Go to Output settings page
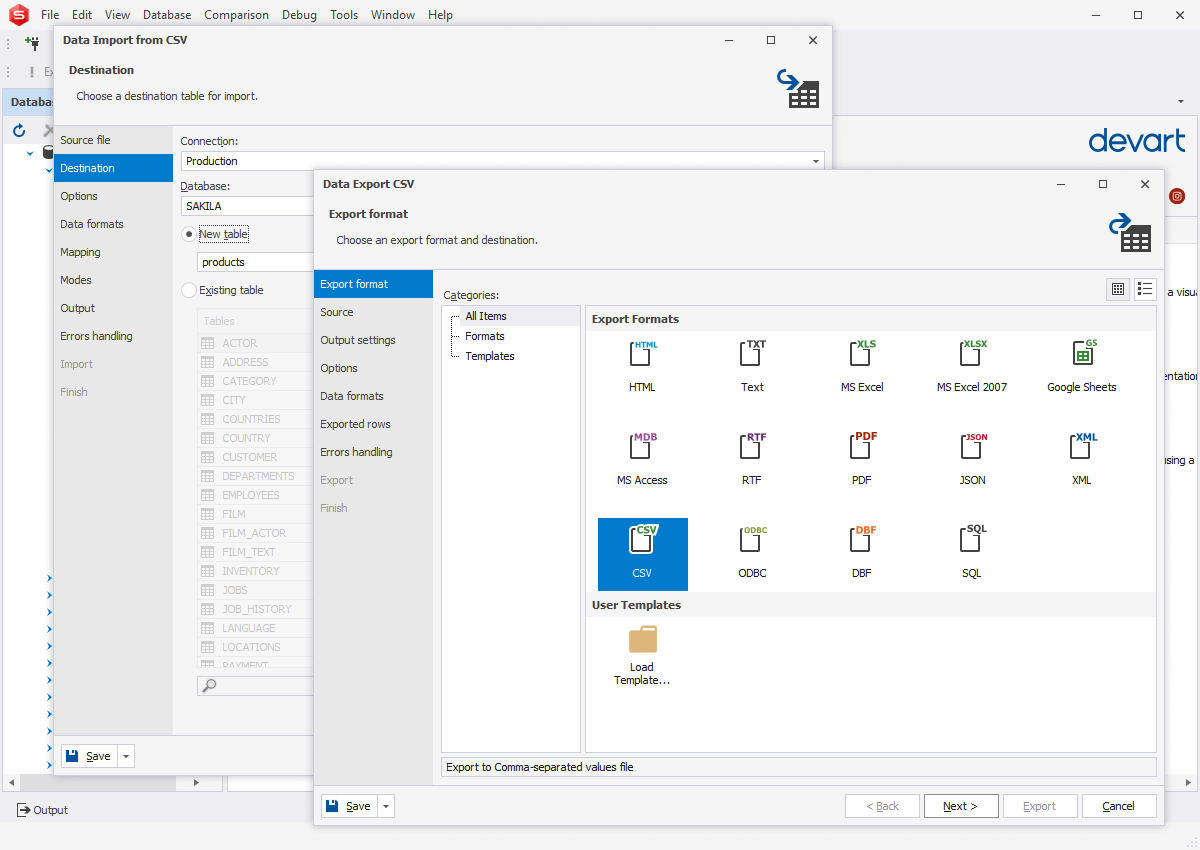Viewport: 1200px width, 850px height. coord(357,340)
